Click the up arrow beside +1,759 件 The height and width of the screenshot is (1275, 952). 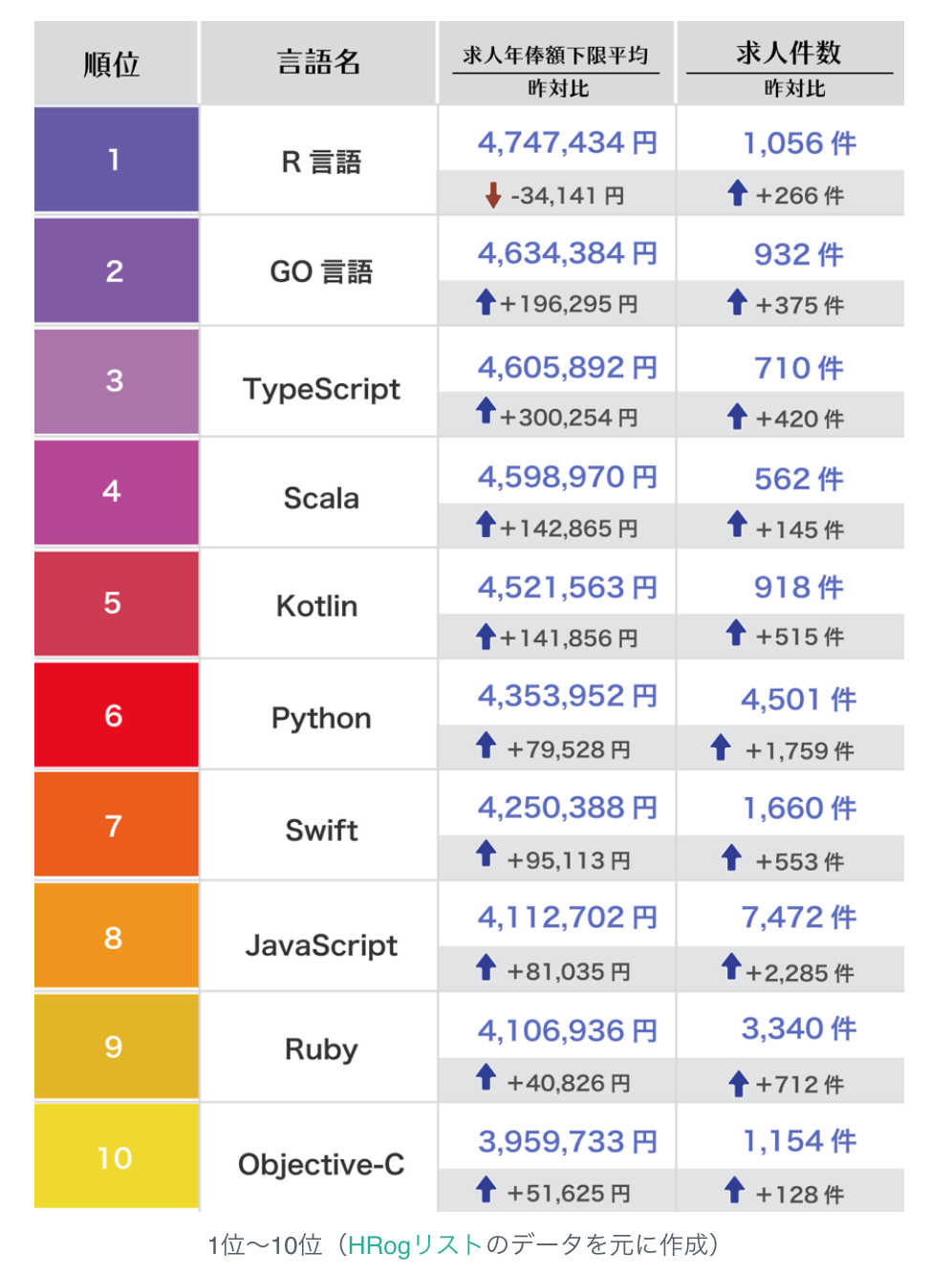click(x=721, y=747)
